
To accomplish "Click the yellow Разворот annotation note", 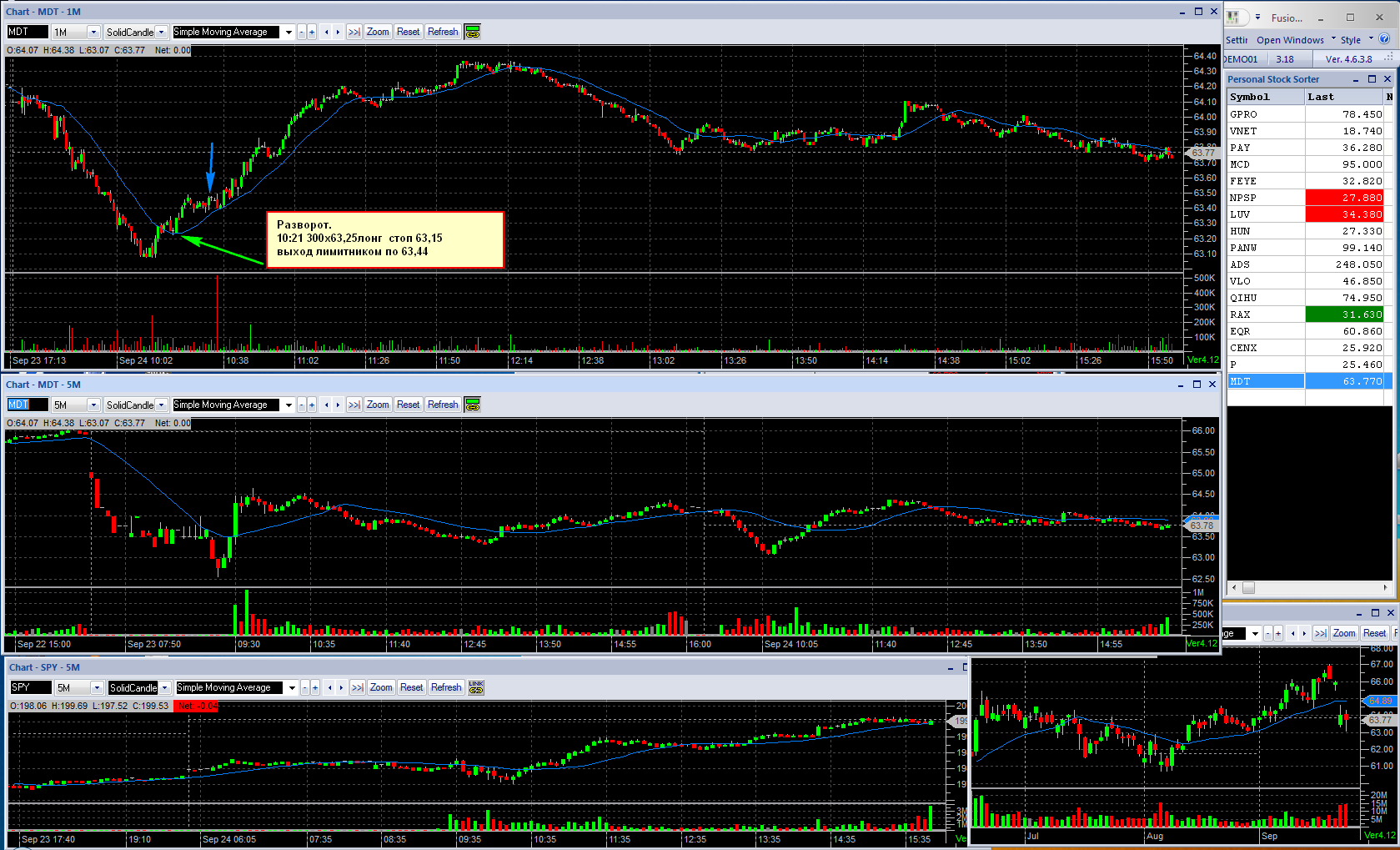I will (x=385, y=239).
